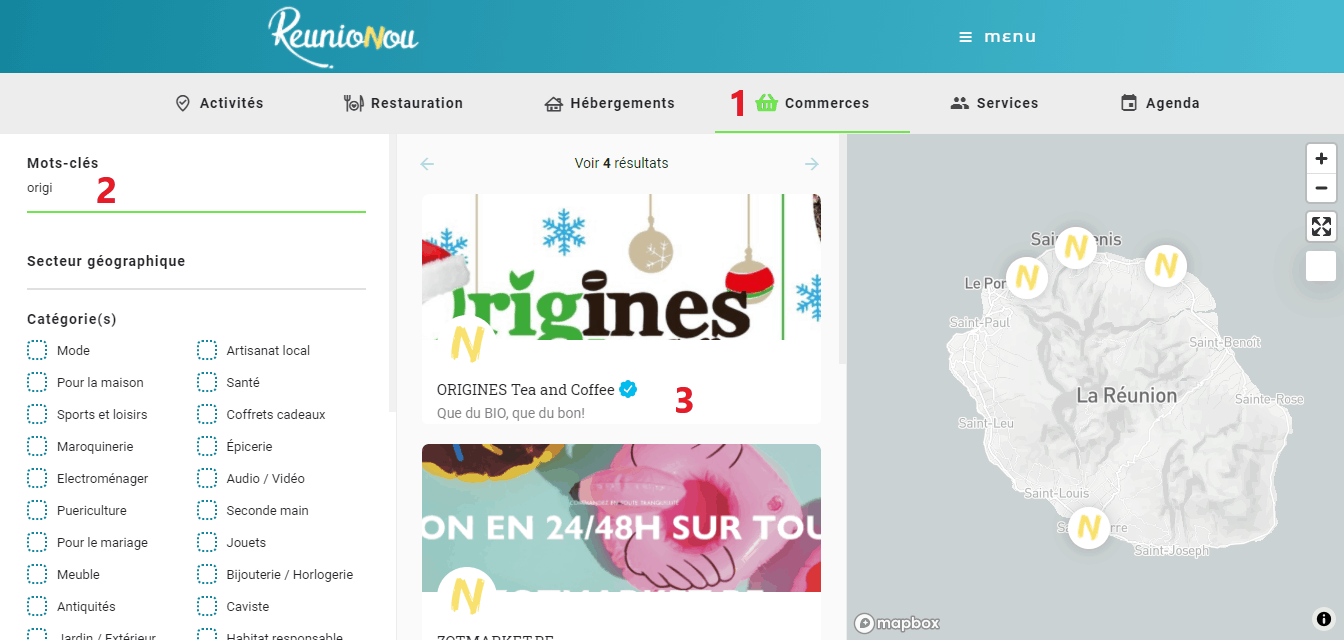Toggle fullscreen map view
1344x640 pixels.
(1321, 227)
